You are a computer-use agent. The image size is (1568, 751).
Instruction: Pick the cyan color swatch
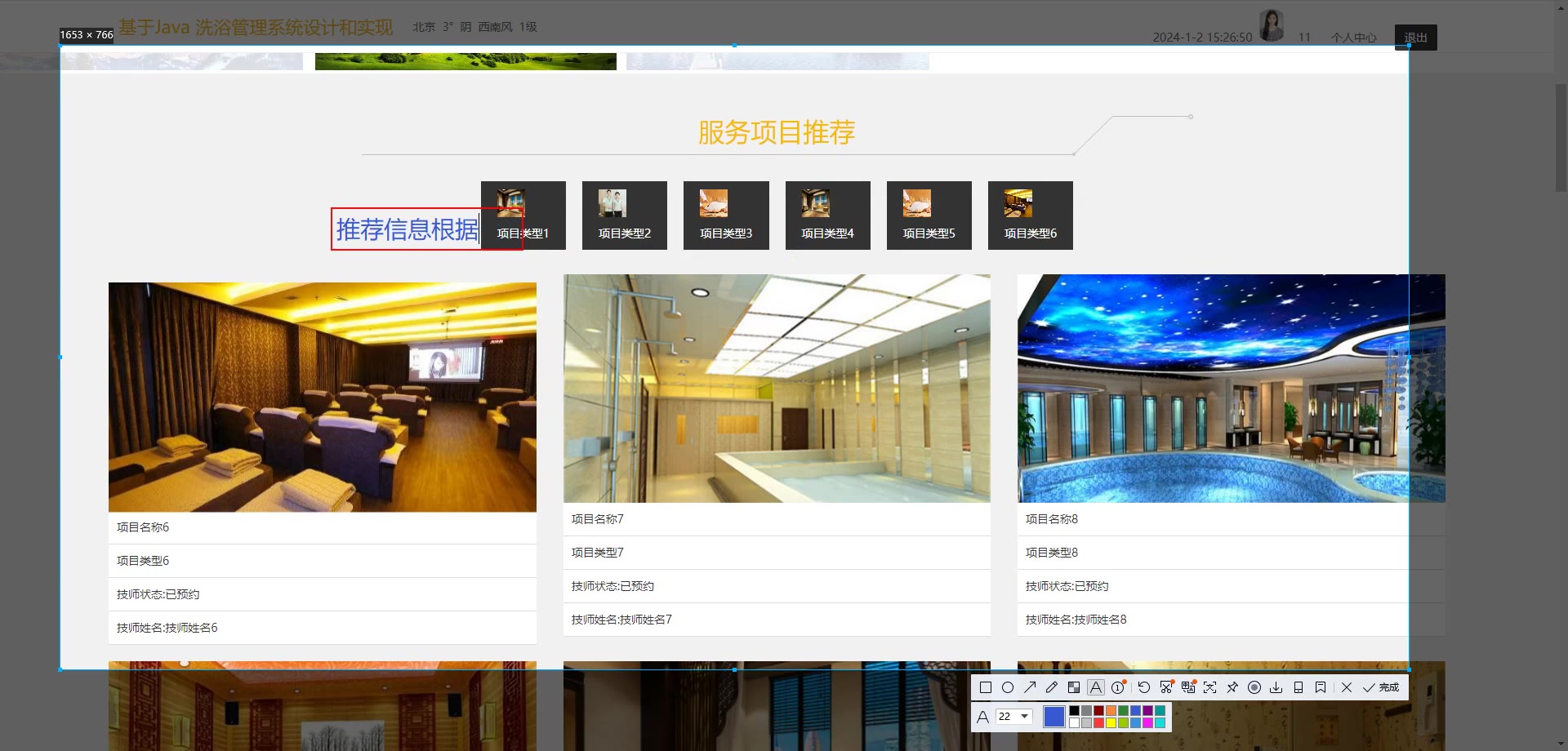(x=1160, y=722)
